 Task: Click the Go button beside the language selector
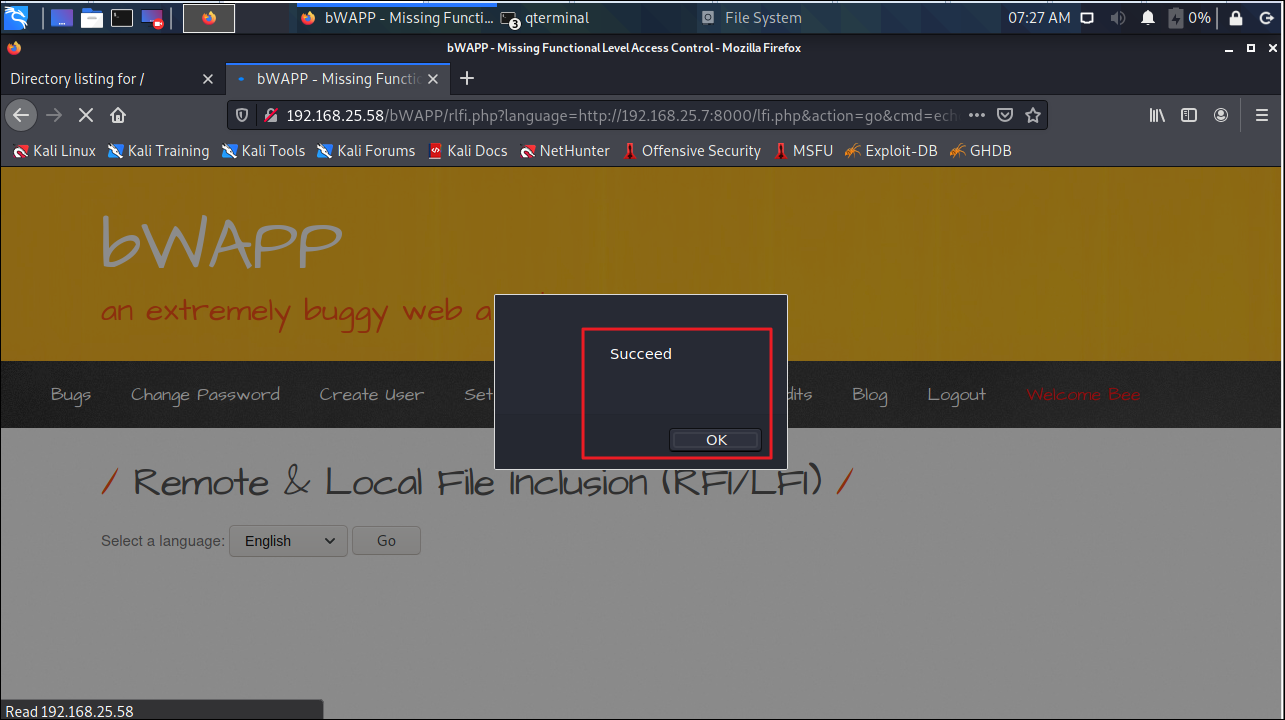tap(386, 541)
